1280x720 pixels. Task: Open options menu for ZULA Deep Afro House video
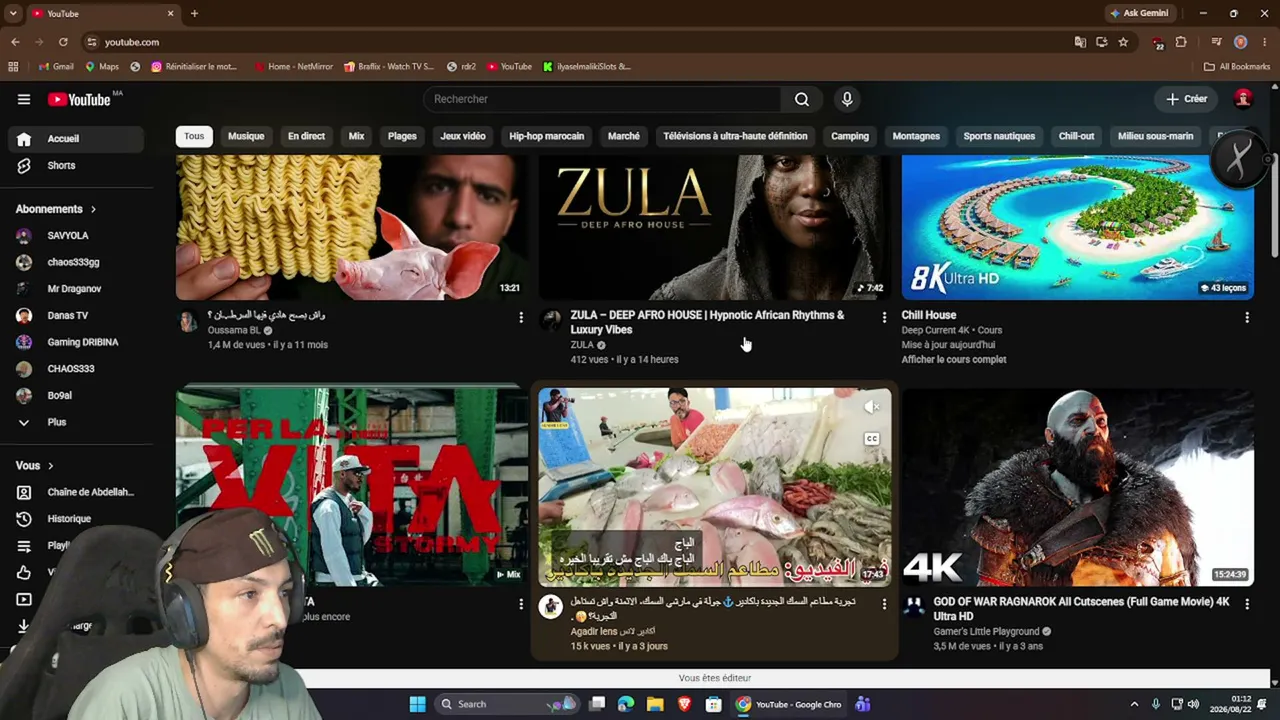pos(884,318)
